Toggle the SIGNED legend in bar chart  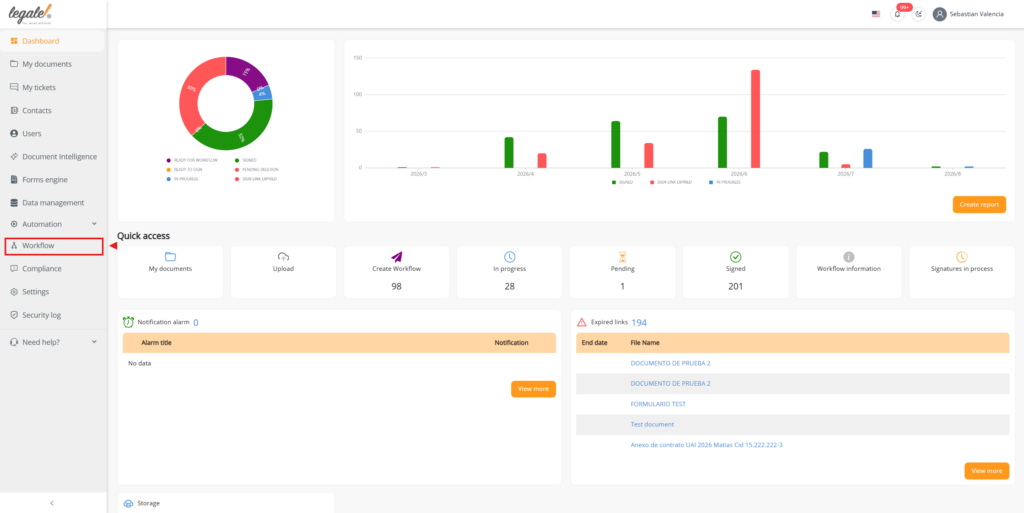(x=623, y=182)
